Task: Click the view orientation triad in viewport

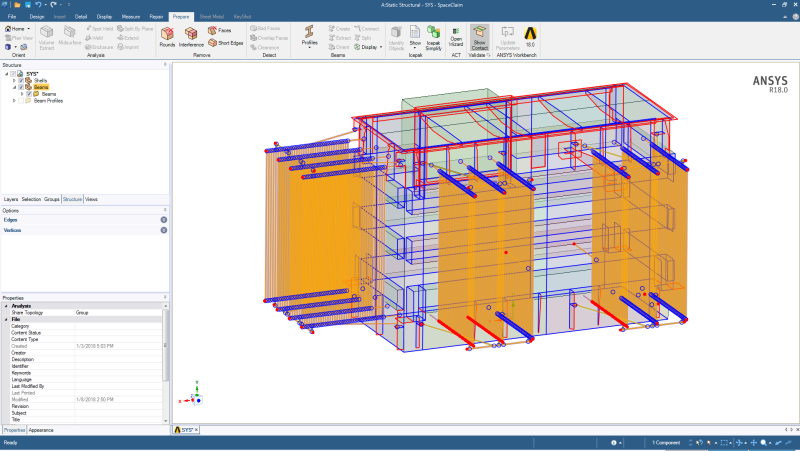Action: pyautogui.click(x=193, y=395)
